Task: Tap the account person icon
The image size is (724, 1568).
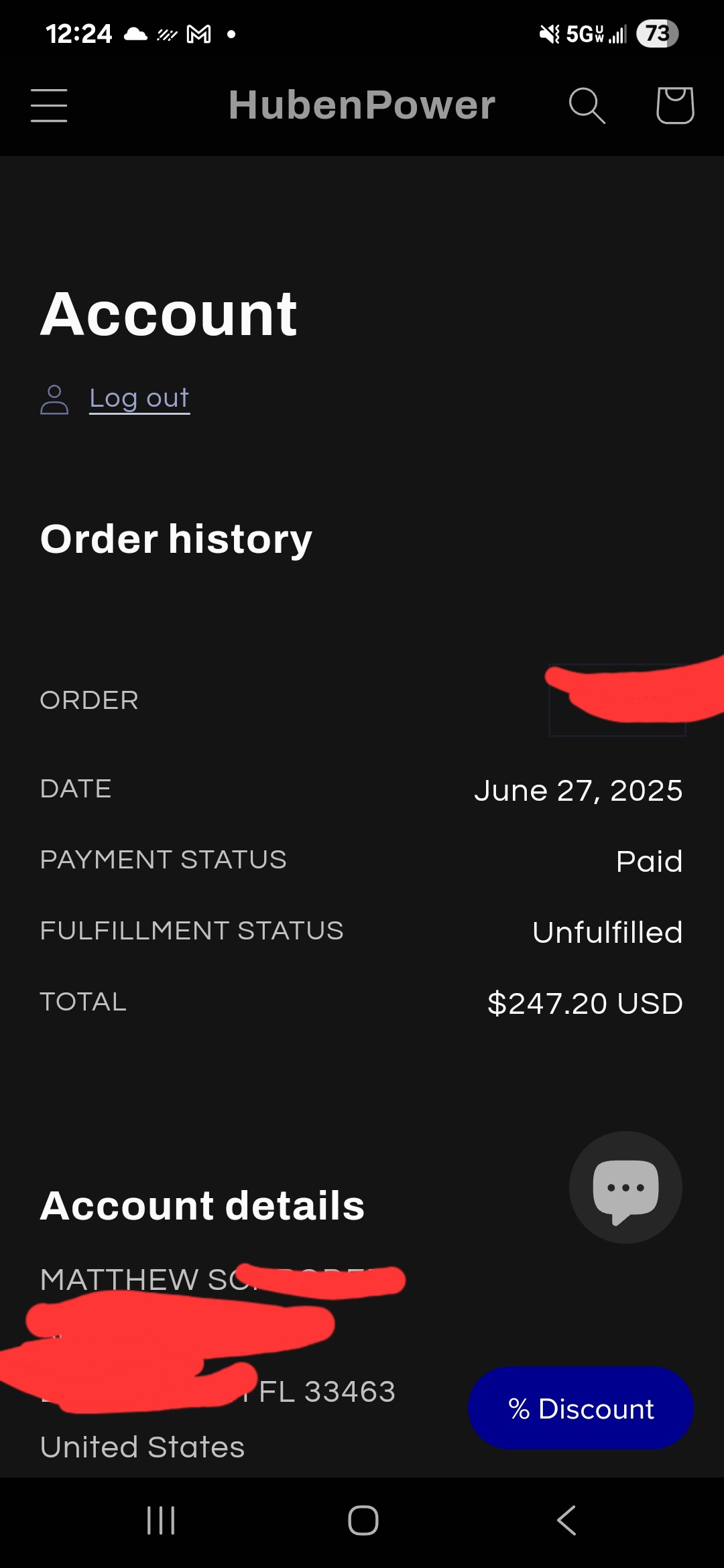Action: [x=54, y=399]
